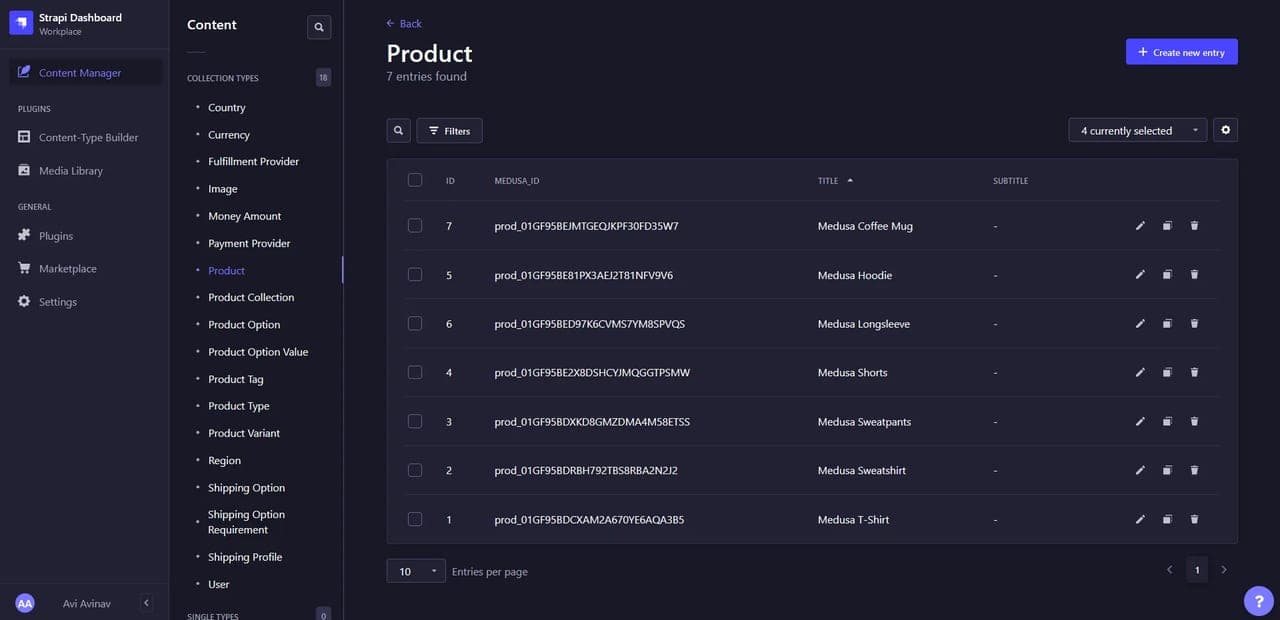1280x620 pixels.
Task: Check the Medusa Shorts row checkbox
Action: click(415, 372)
